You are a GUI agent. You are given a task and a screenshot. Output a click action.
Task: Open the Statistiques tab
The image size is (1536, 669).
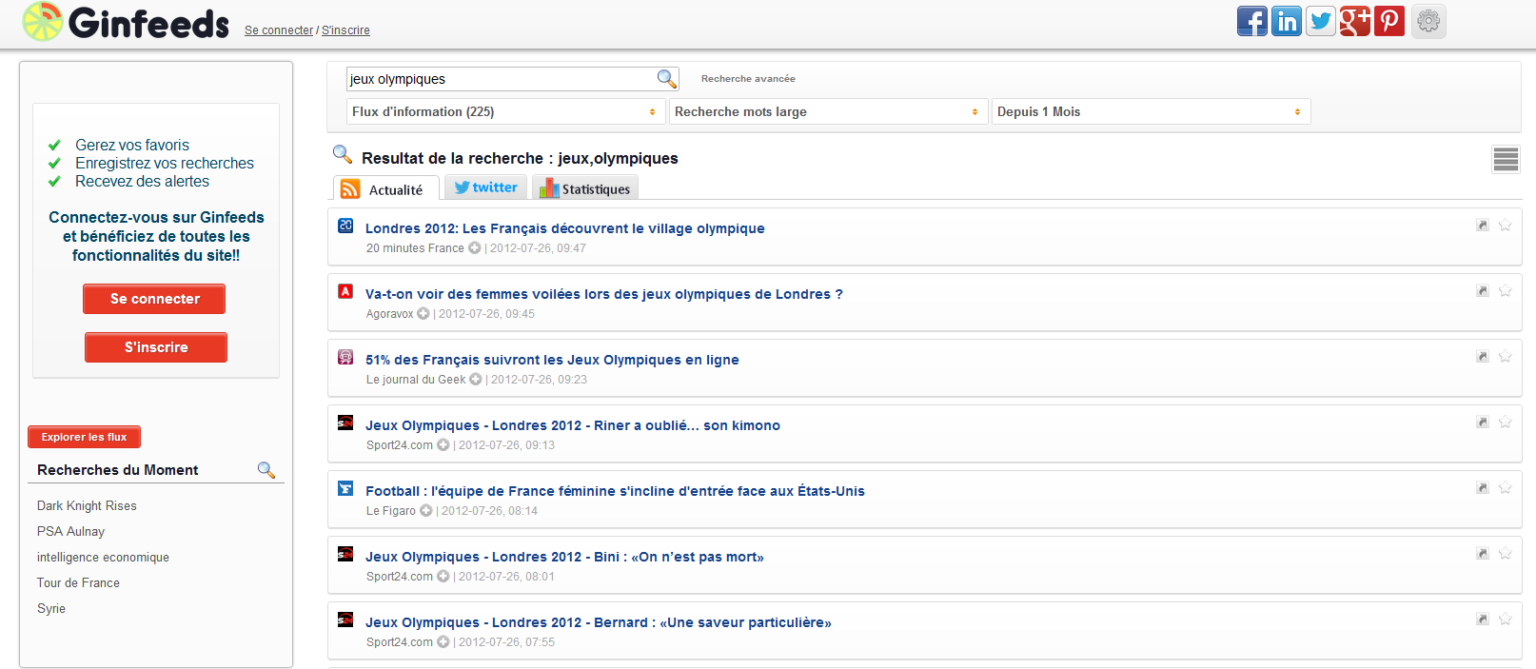(585, 189)
